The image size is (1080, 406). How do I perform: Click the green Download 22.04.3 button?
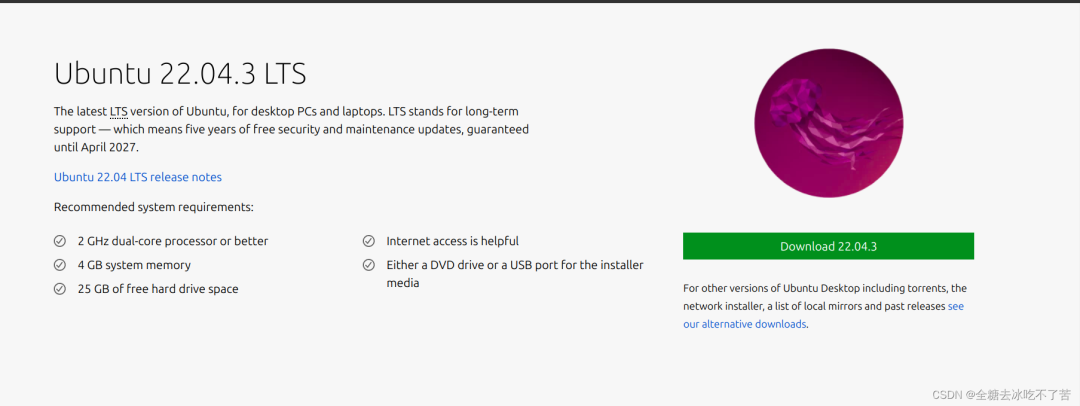coord(828,246)
